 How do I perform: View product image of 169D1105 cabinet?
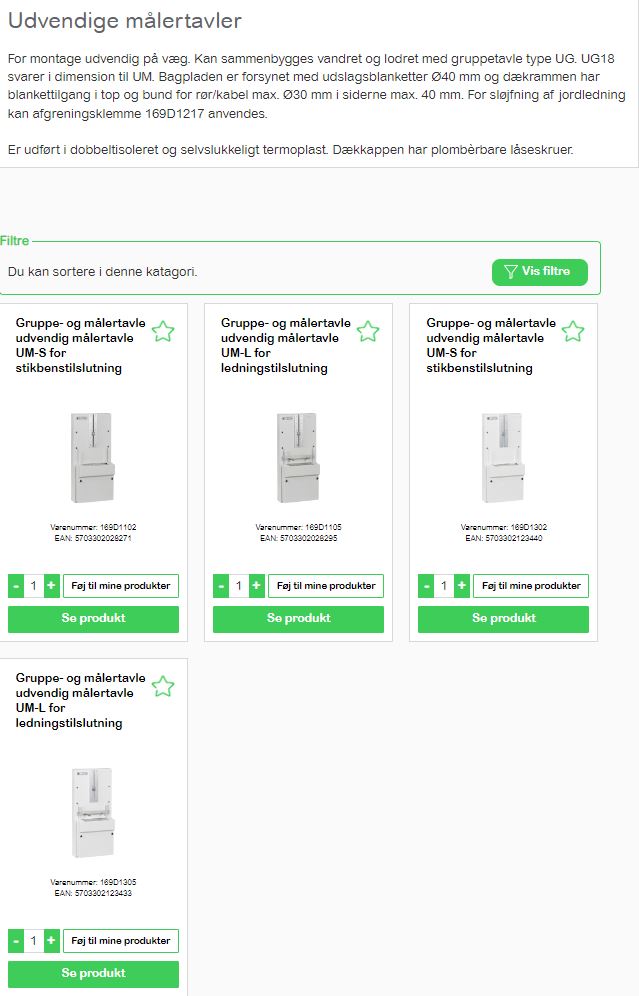[x=298, y=457]
